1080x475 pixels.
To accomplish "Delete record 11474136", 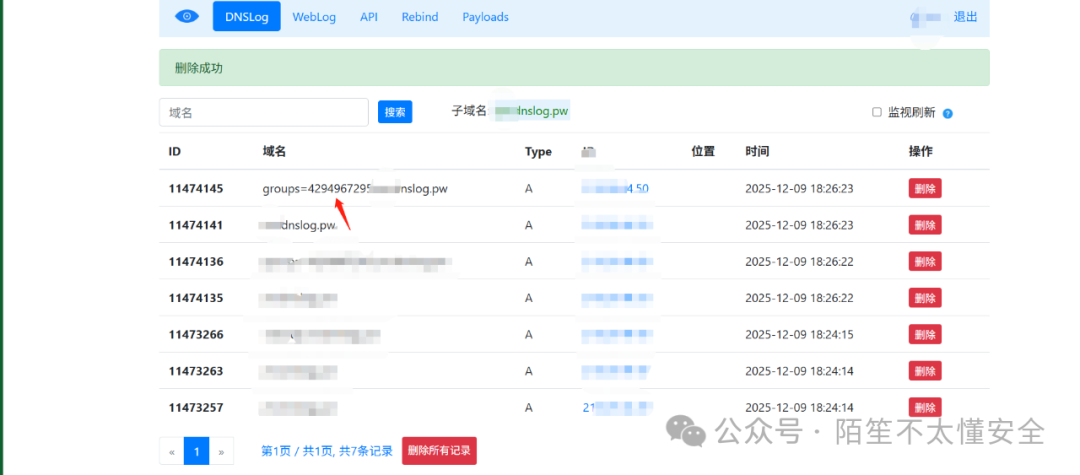I will click(x=924, y=261).
